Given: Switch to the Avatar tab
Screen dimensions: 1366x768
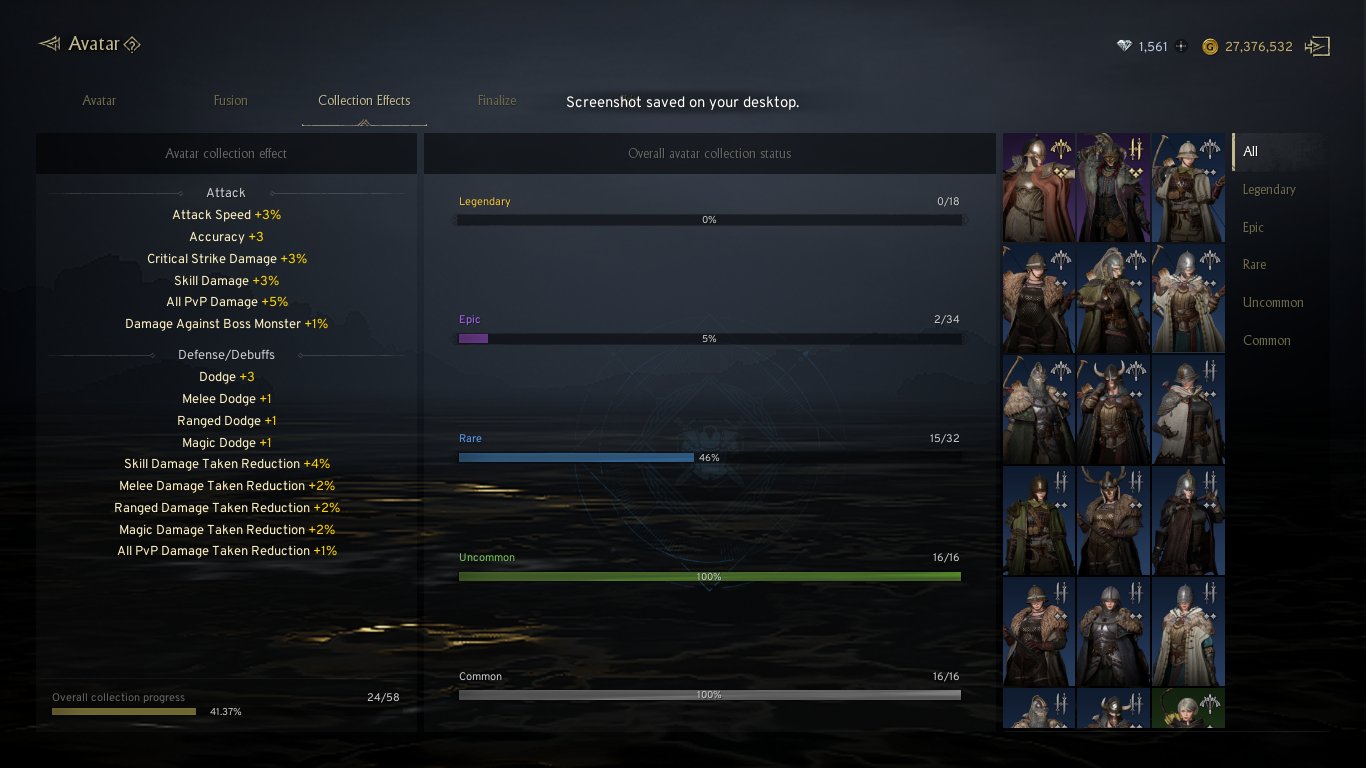Looking at the screenshot, I should [x=99, y=100].
